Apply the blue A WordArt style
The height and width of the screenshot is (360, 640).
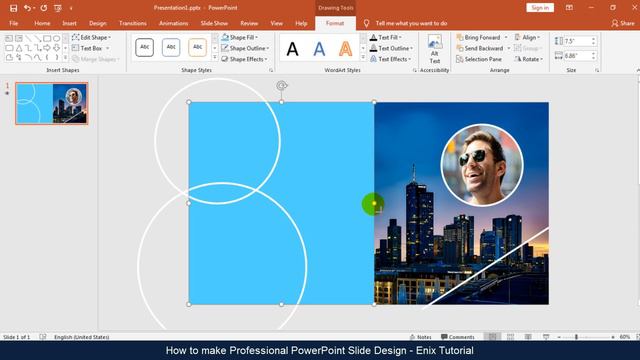pyautogui.click(x=319, y=49)
